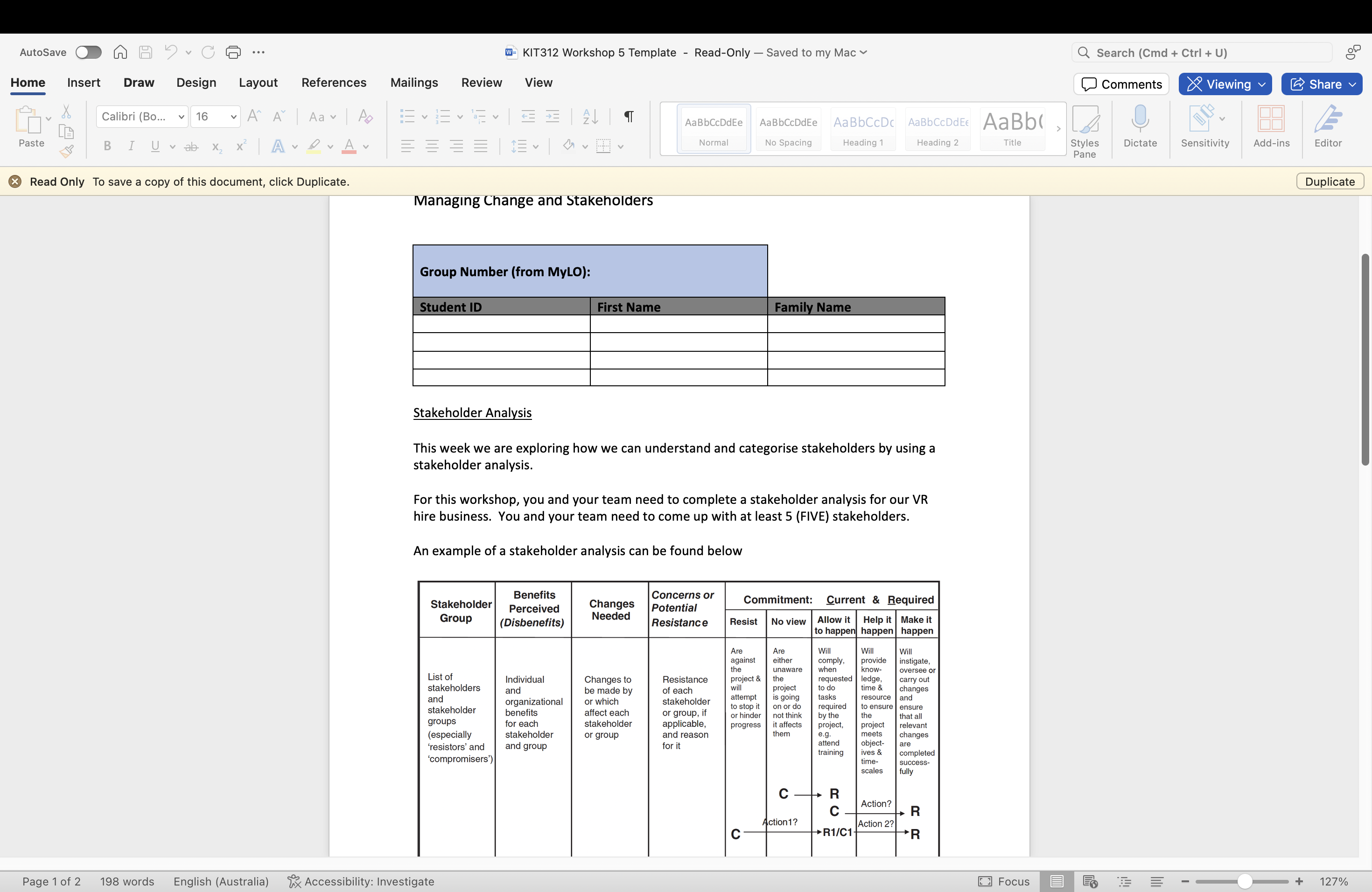Click the Print icon in title bar
The height and width of the screenshot is (892, 1372).
tap(233, 52)
